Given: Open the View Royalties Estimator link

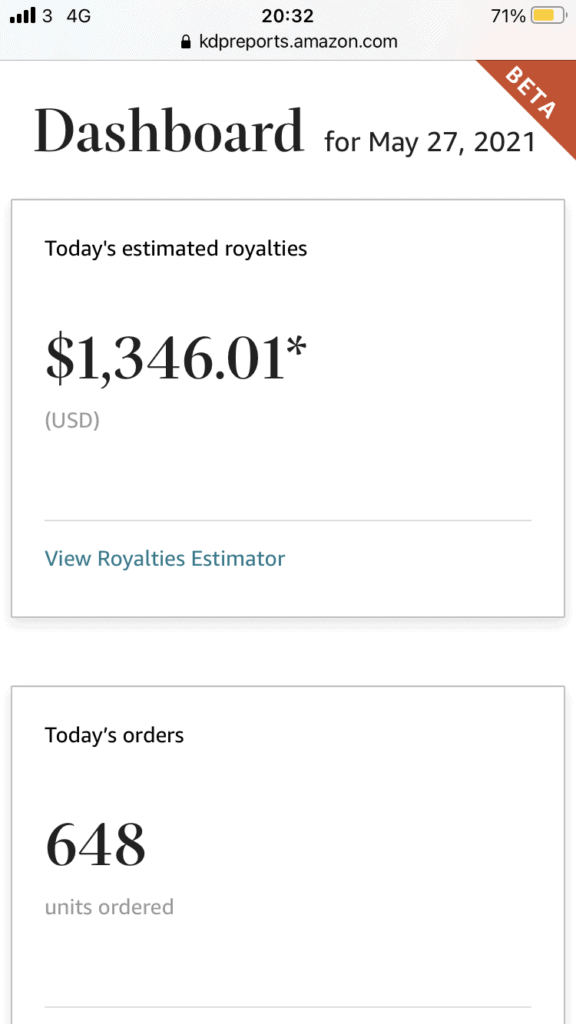Looking at the screenshot, I should coord(165,558).
